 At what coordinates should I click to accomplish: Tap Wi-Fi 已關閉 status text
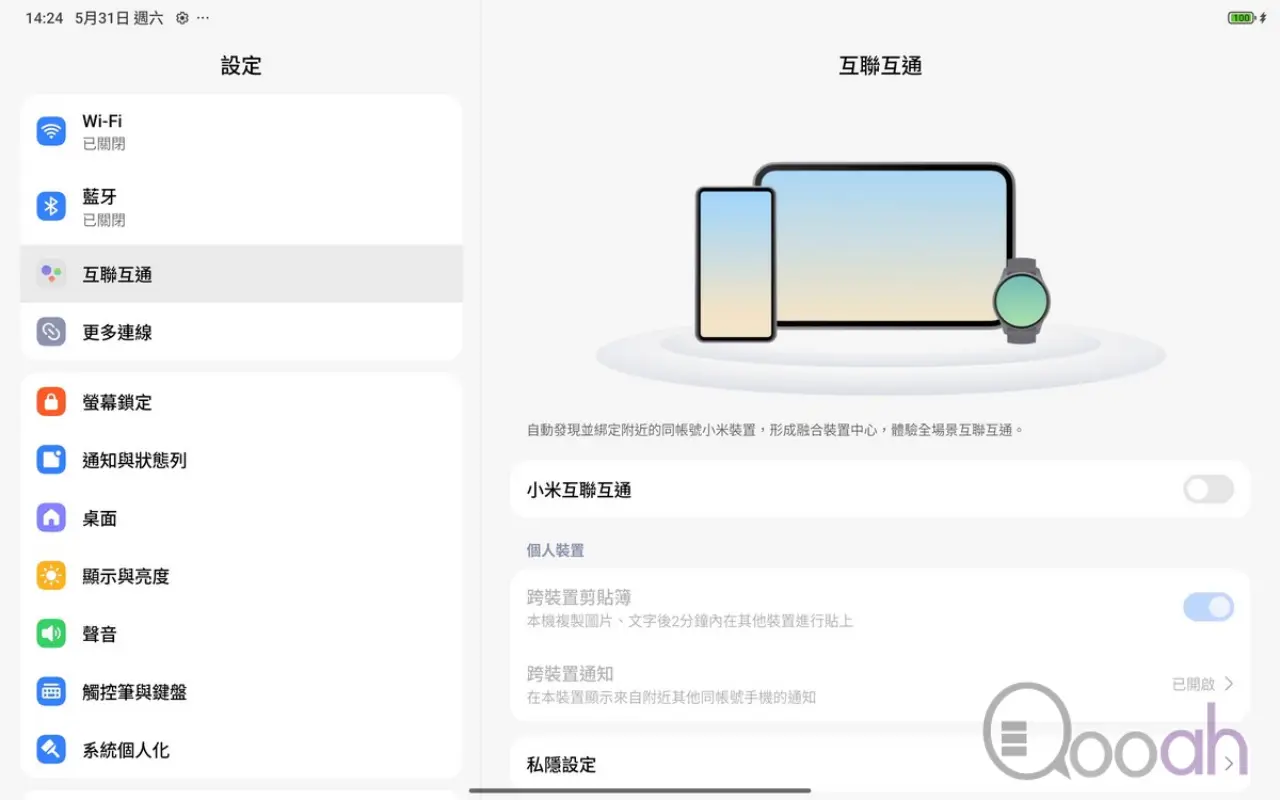point(104,144)
